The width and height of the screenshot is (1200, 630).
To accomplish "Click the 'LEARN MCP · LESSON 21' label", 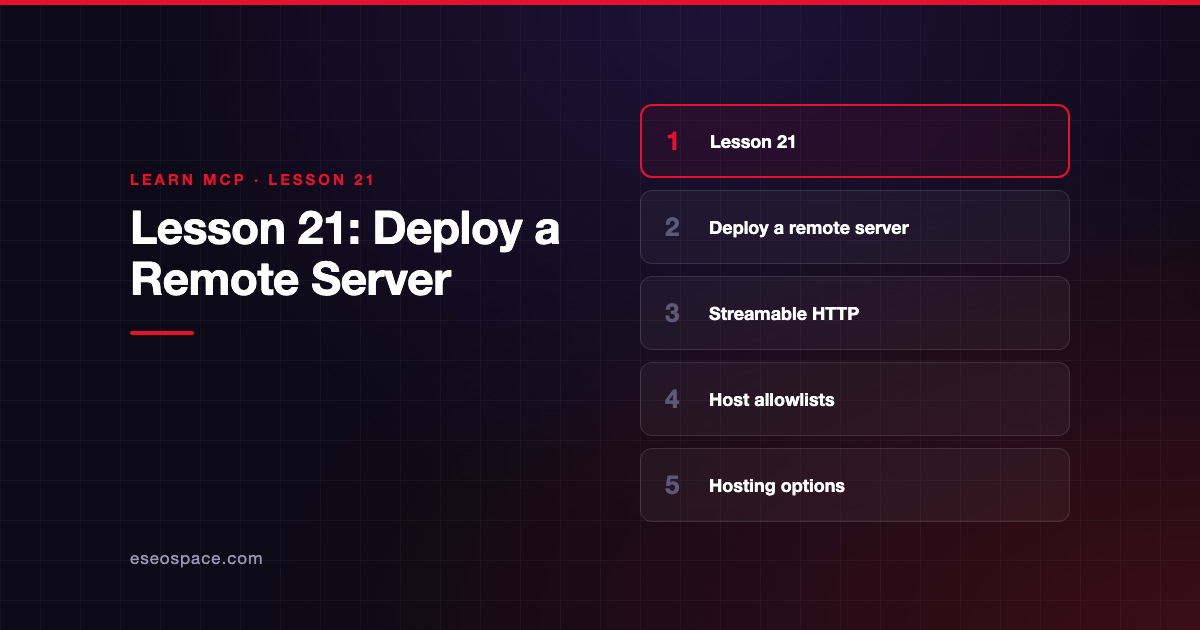I will pyautogui.click(x=252, y=180).
